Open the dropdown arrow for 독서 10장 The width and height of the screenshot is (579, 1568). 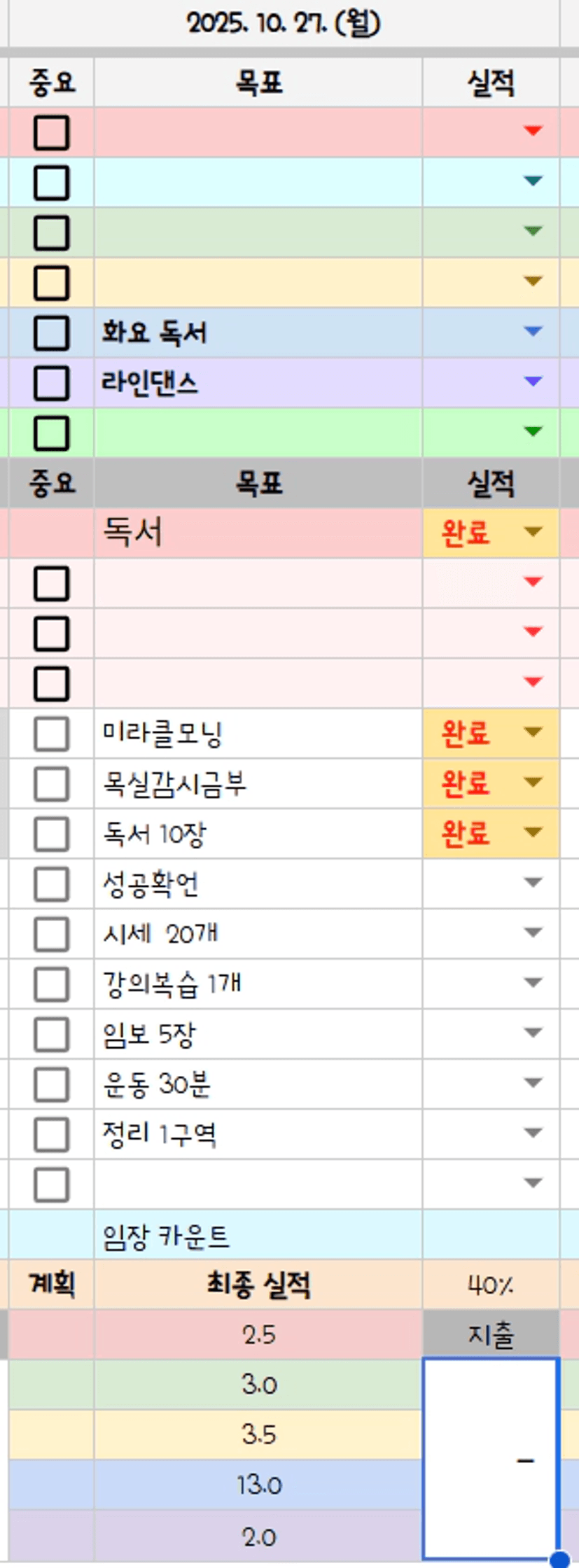[x=533, y=832]
